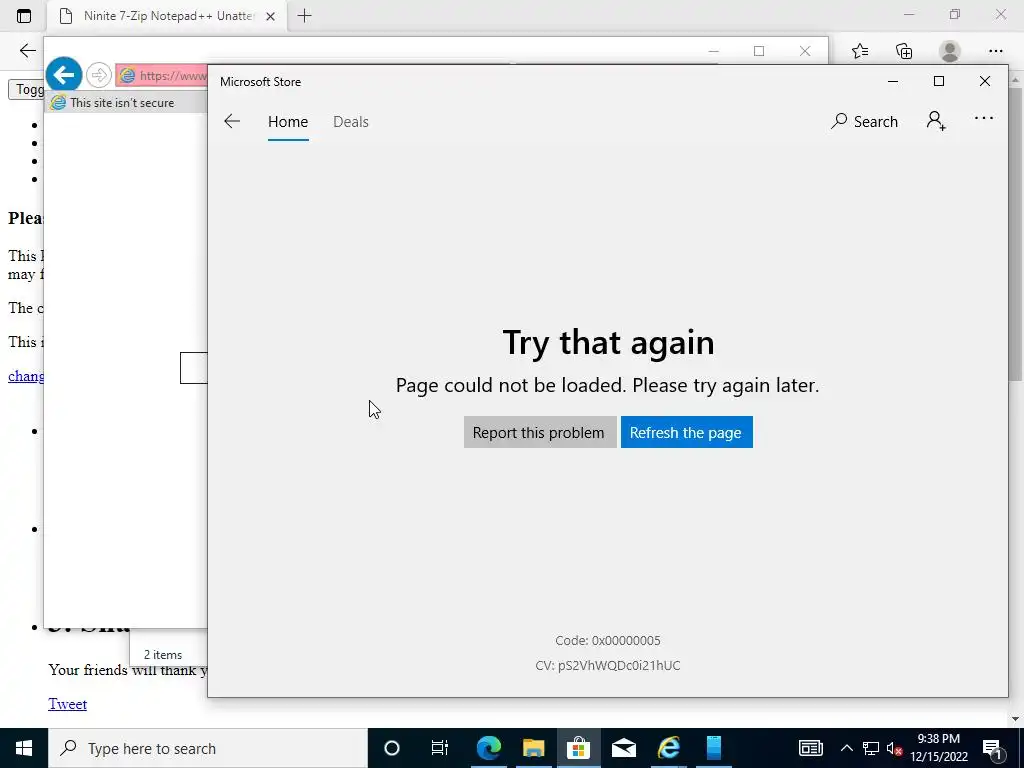This screenshot has width=1024, height=768.
Task: Click the 'This site isn't secure' tab
Action: coord(127,103)
